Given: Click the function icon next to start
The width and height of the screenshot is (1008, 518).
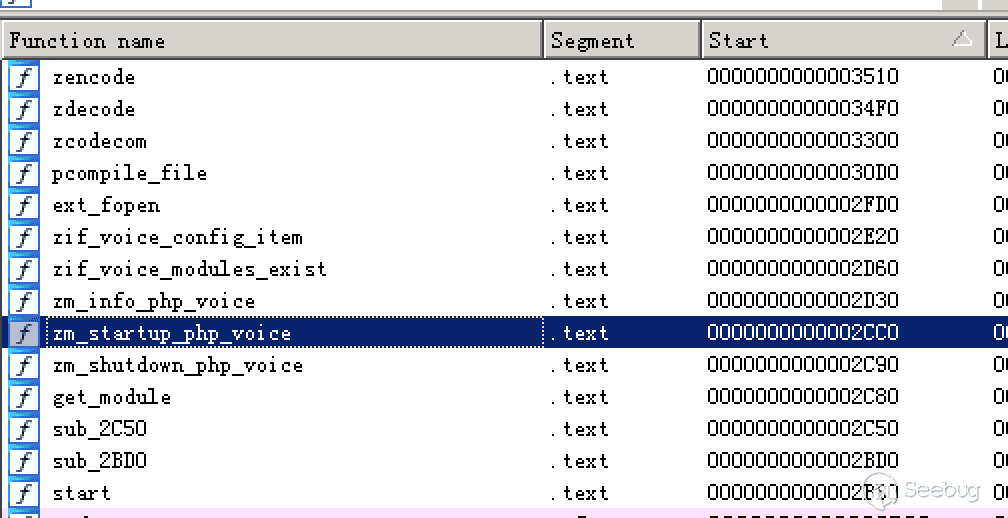Looking at the screenshot, I should click(24, 493).
